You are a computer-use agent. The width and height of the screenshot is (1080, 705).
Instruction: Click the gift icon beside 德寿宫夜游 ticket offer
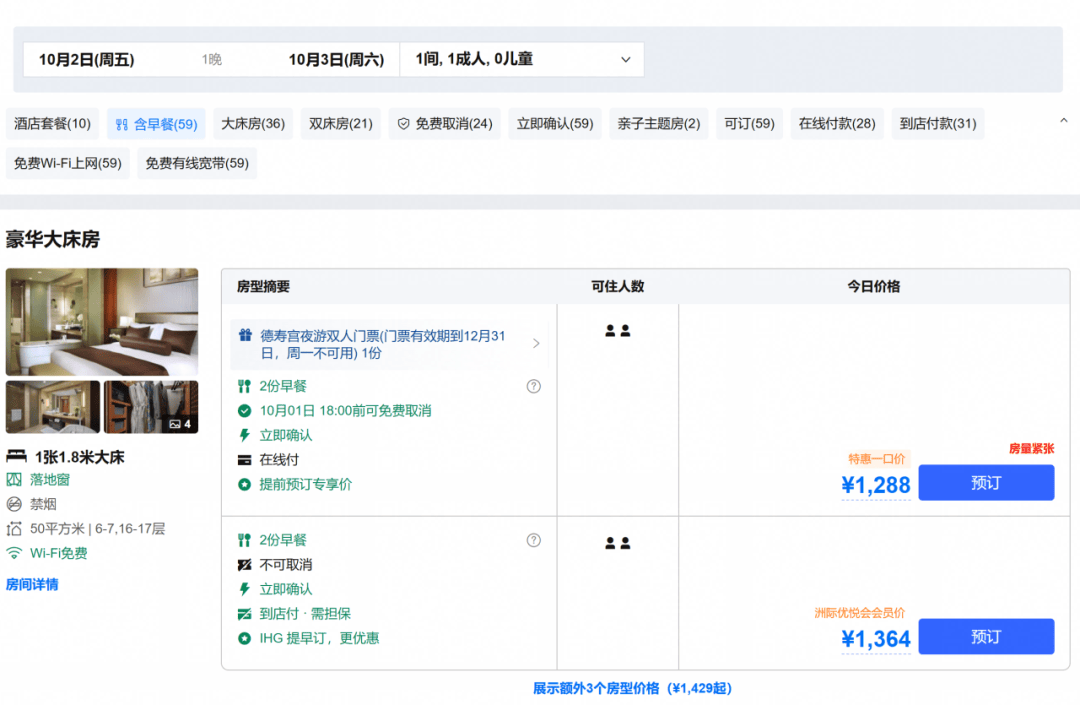[x=245, y=336]
